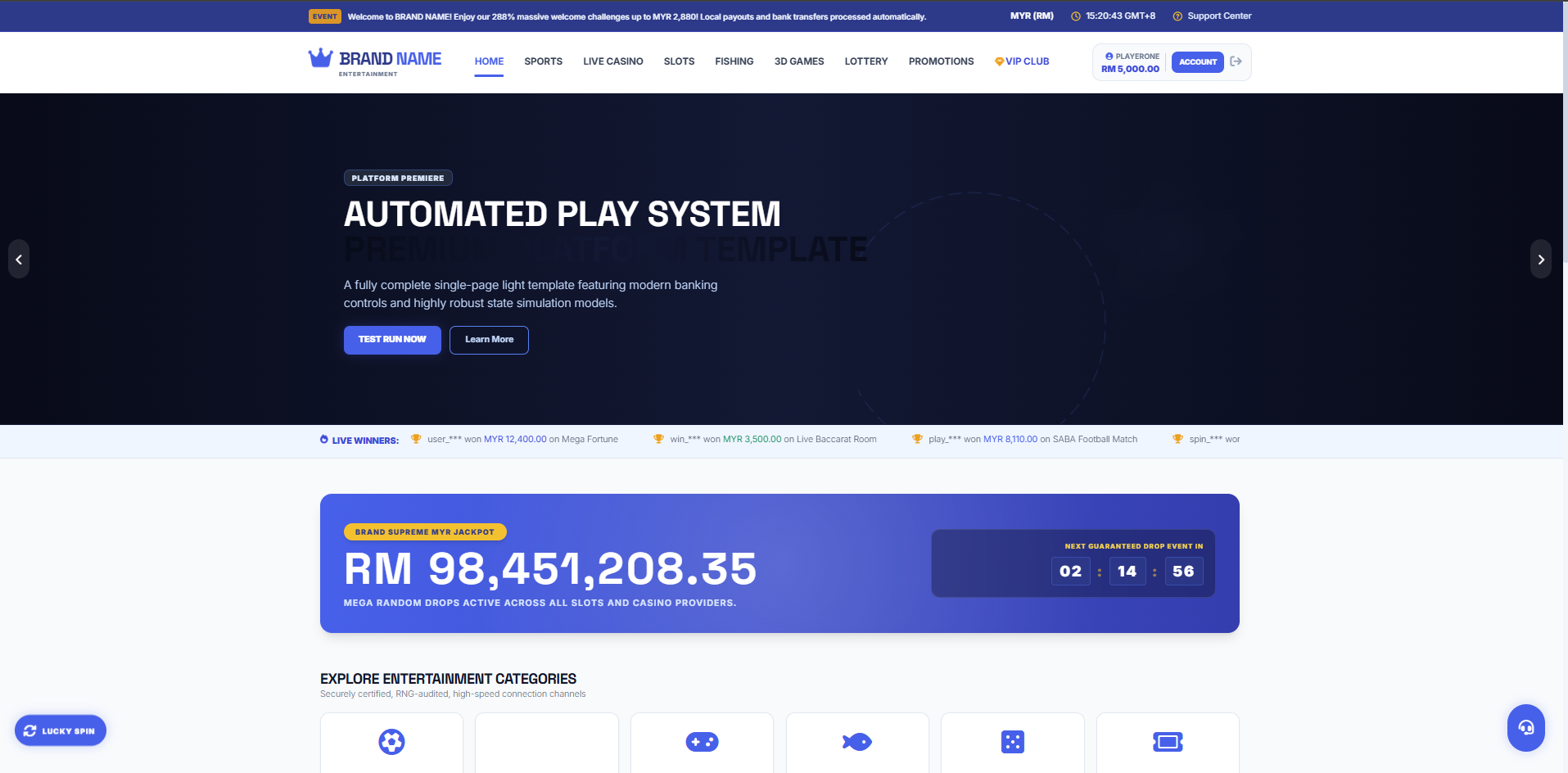Click the logout arrow icon beside Account
Viewport: 1568px width, 773px height.
(1236, 61)
